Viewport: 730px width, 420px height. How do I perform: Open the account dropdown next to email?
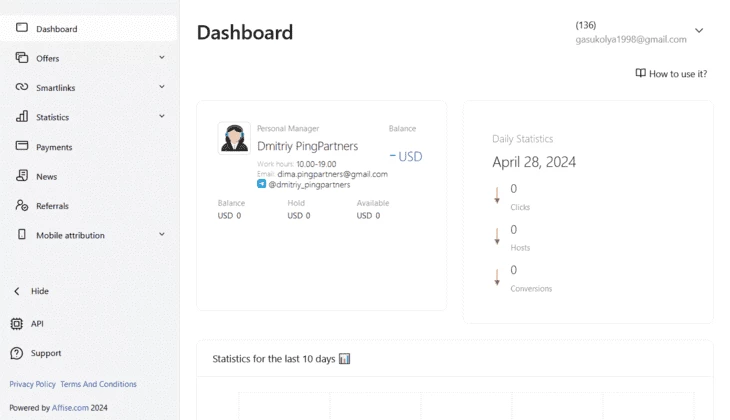tap(699, 31)
